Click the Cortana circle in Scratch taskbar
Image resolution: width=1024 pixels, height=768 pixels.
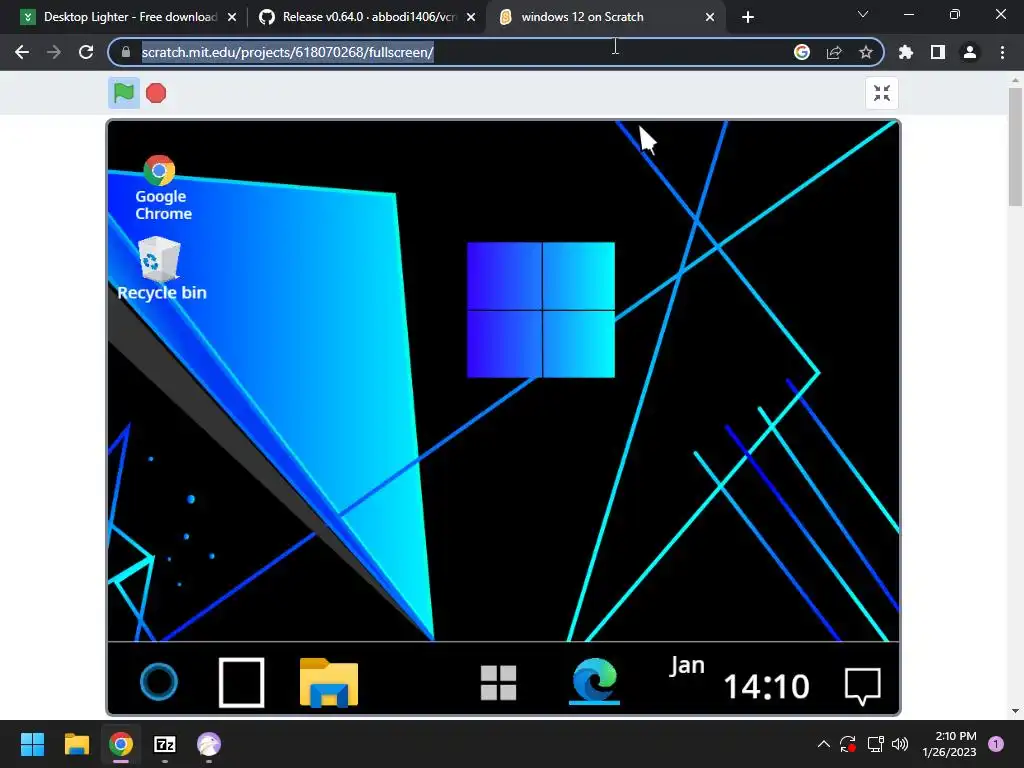click(x=159, y=682)
